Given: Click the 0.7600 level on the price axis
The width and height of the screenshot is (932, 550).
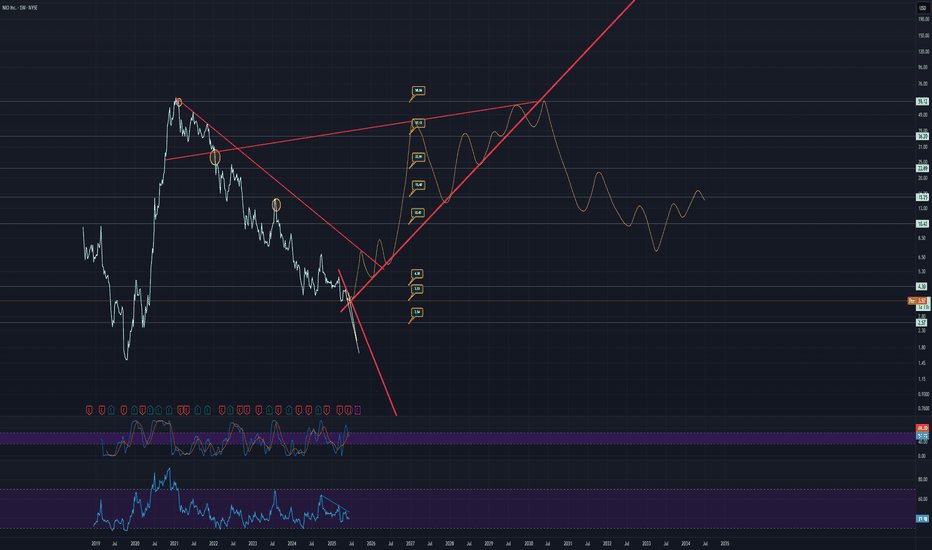Looking at the screenshot, I should [924, 408].
